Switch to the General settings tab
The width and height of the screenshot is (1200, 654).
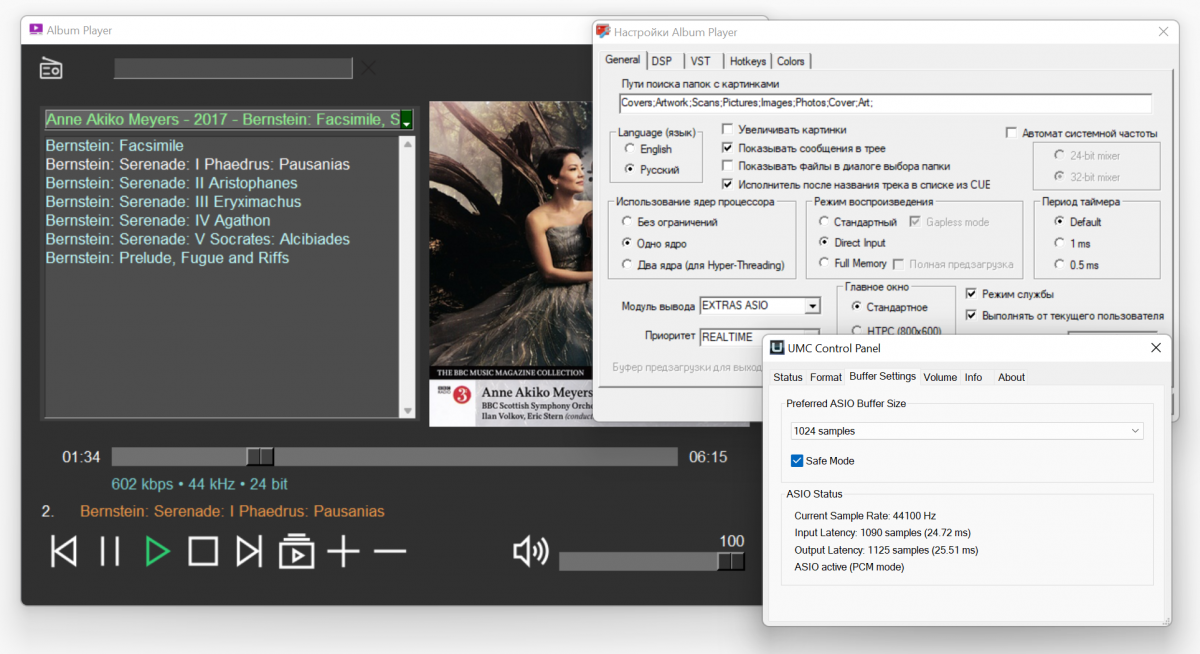[x=623, y=60]
